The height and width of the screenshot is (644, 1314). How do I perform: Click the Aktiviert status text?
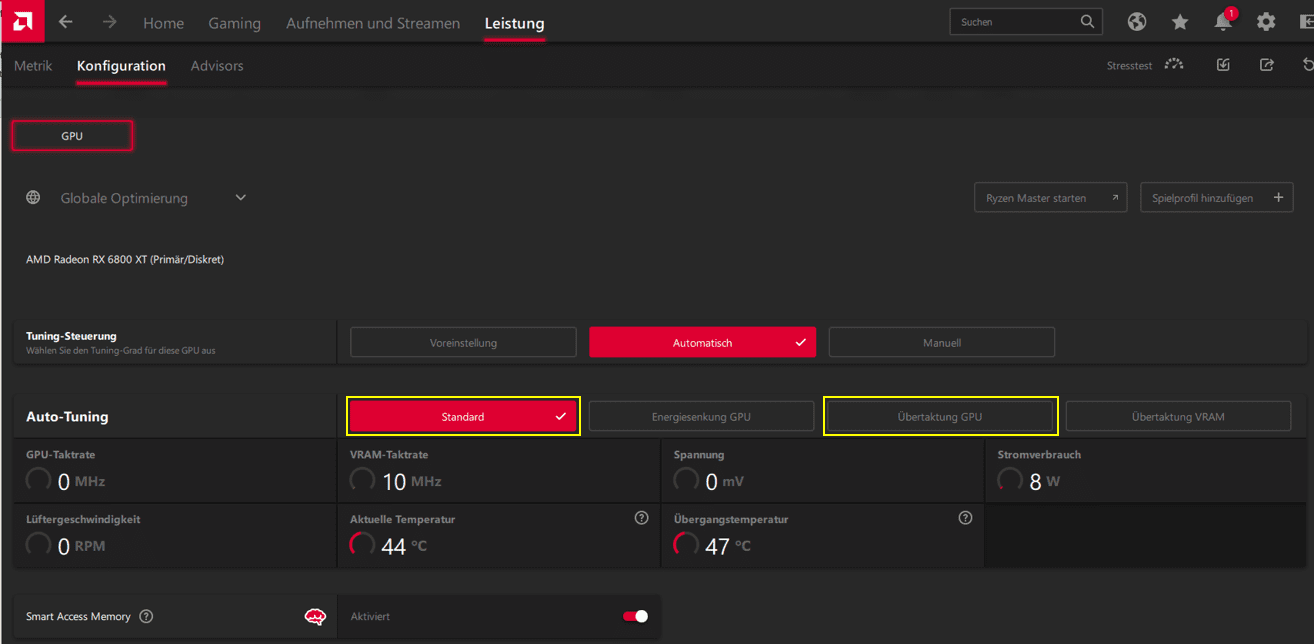(x=370, y=617)
